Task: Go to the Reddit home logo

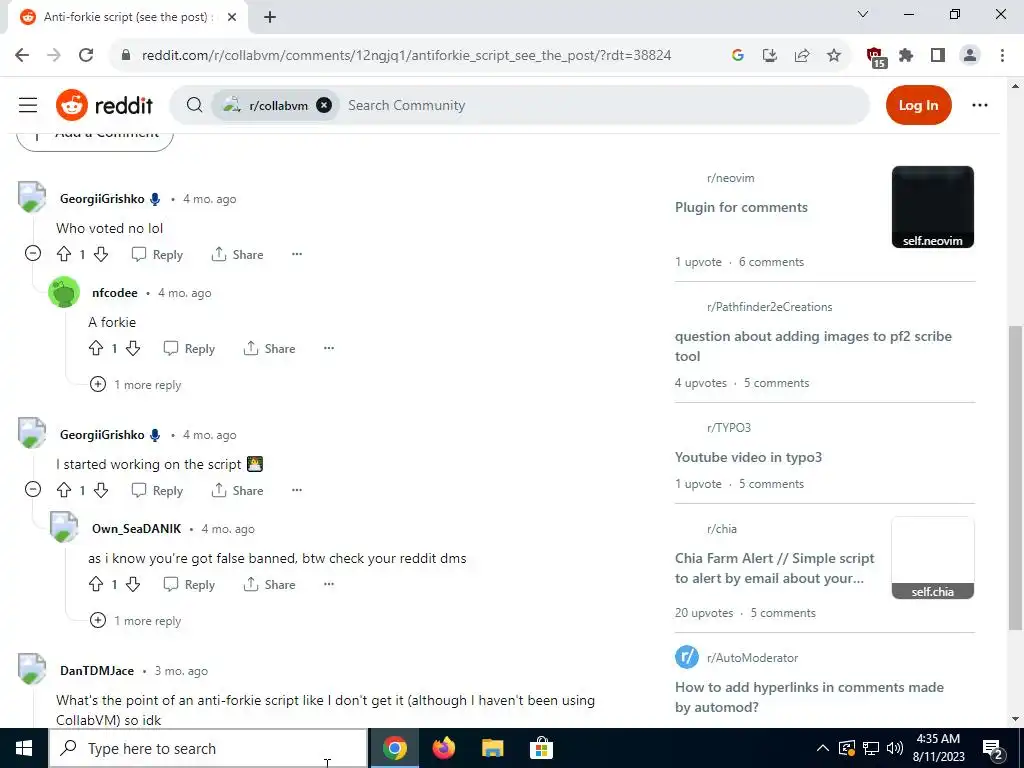Action: (104, 105)
